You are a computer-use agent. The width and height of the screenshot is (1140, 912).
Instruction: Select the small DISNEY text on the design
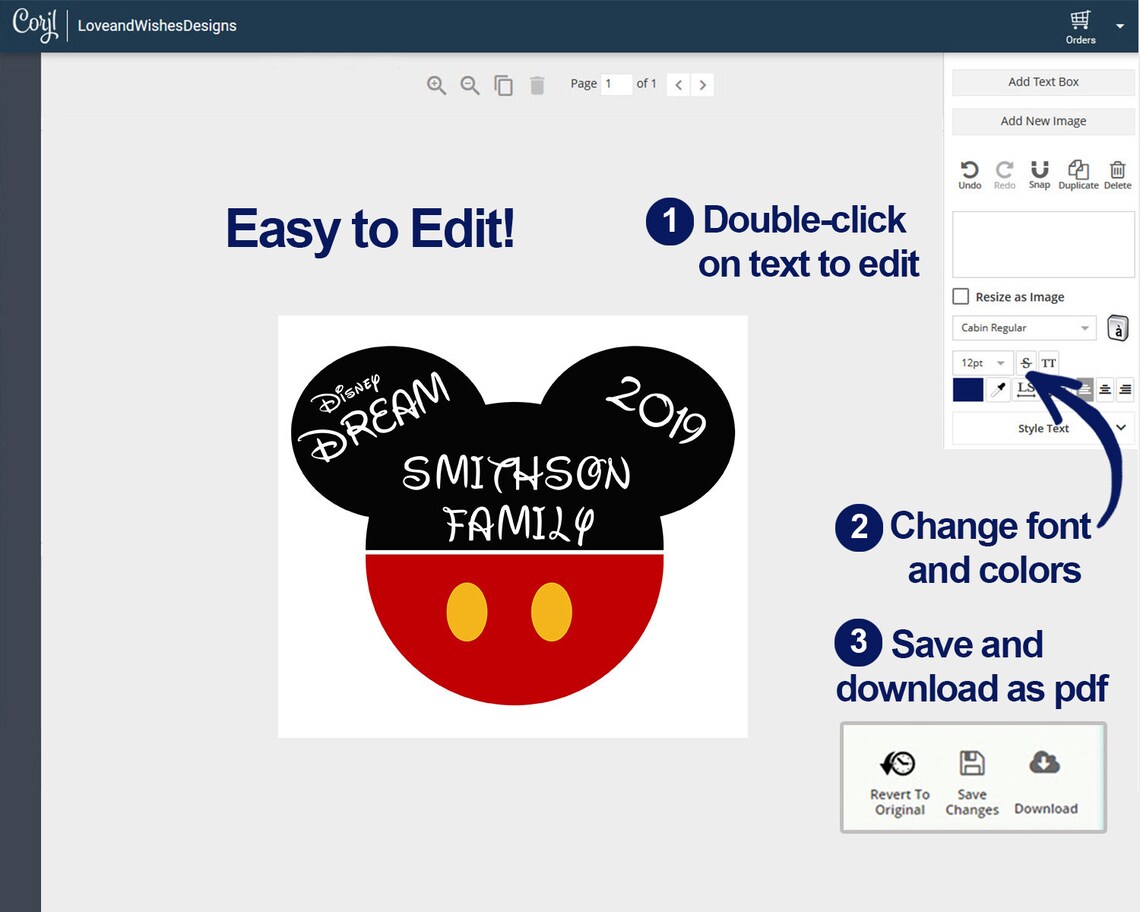(345, 393)
